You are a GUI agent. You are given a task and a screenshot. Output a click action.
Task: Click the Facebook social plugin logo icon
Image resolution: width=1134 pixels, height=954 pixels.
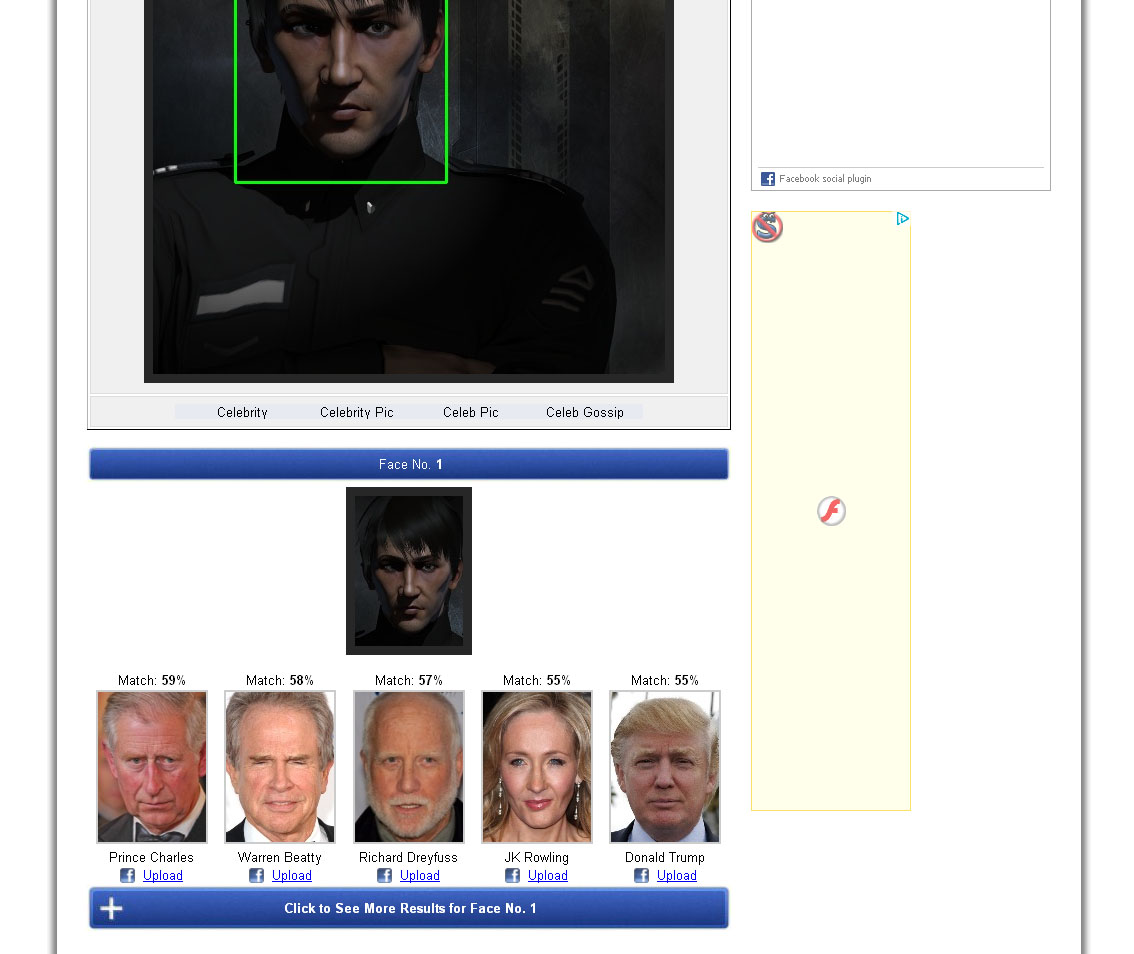pos(767,179)
